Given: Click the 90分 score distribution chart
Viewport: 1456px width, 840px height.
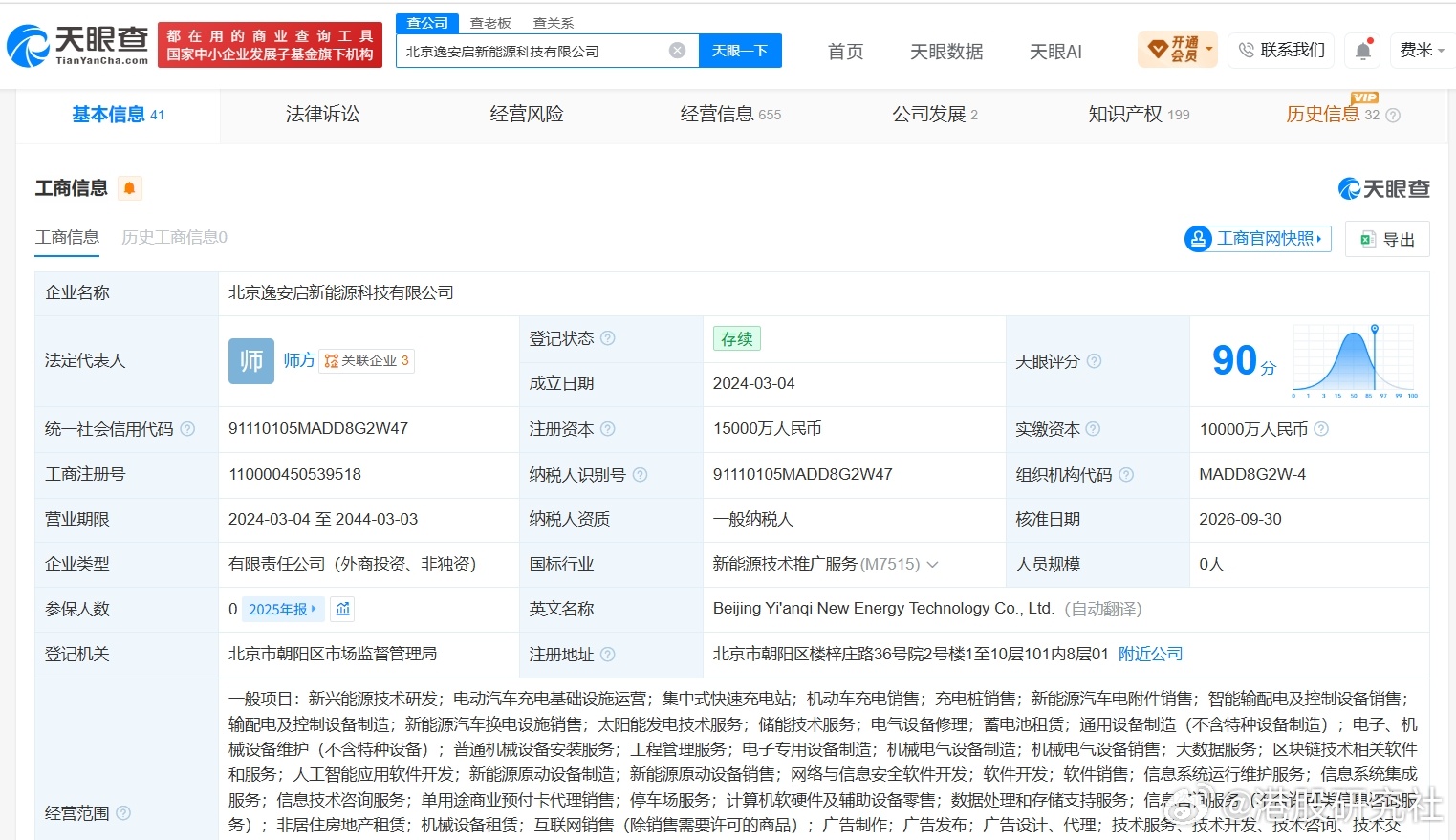Looking at the screenshot, I should tap(1355, 361).
